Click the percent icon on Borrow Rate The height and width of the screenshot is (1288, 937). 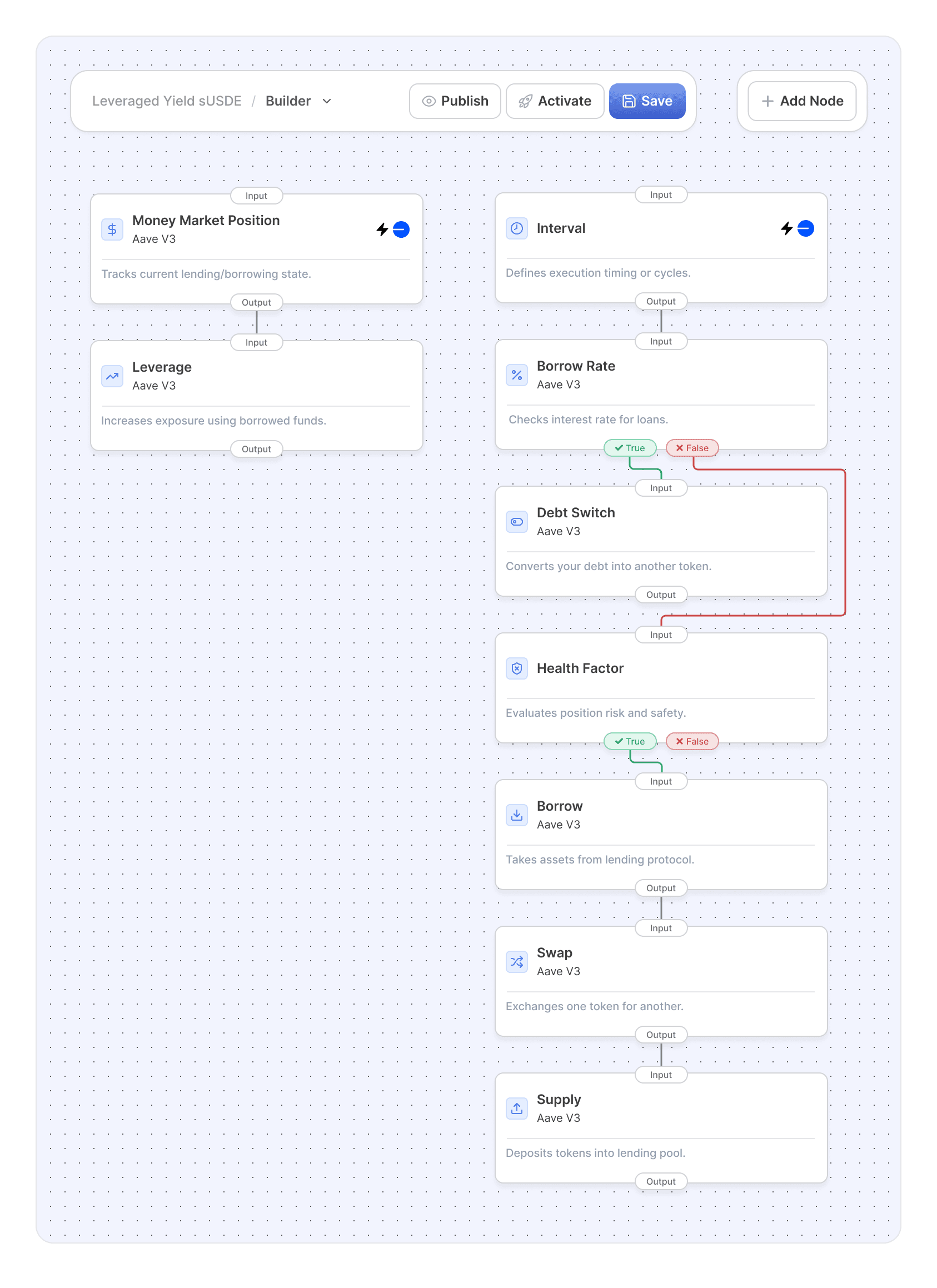517,375
